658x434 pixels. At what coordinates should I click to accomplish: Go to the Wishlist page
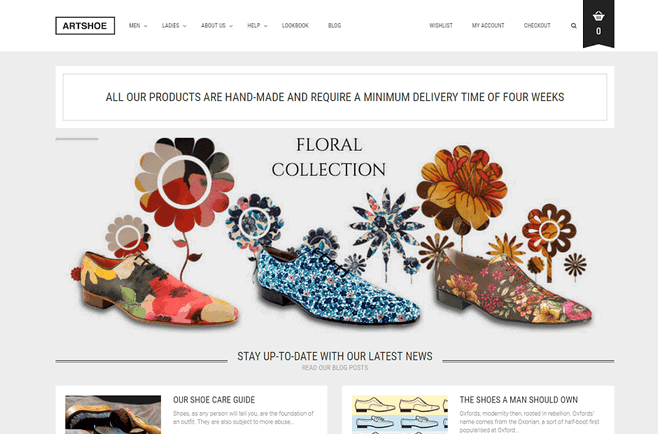(441, 26)
